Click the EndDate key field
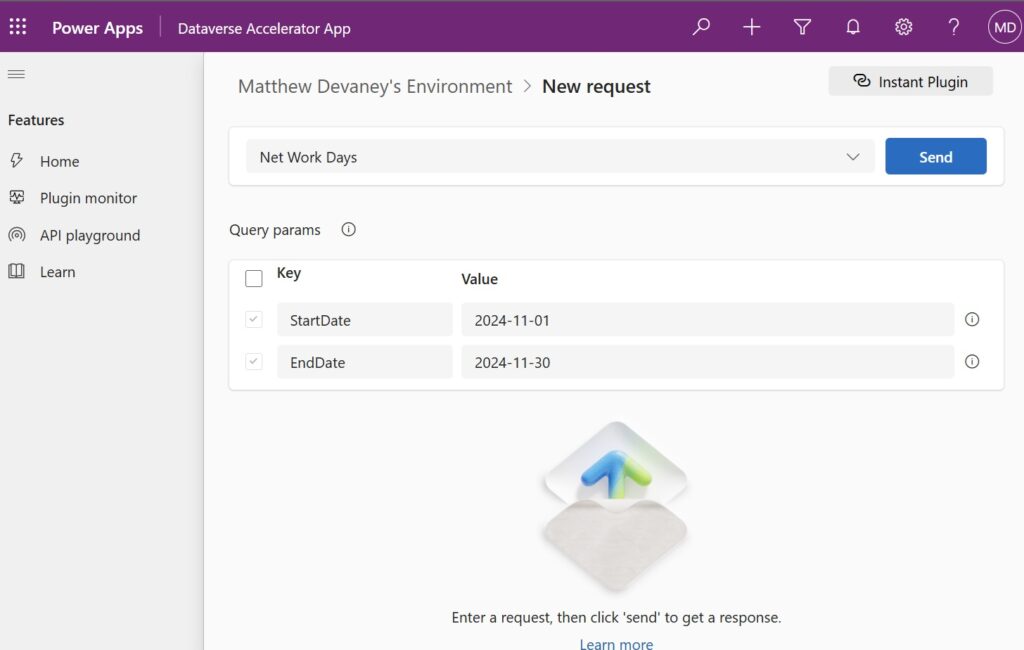Image resolution: width=1024 pixels, height=650 pixels. tap(364, 362)
